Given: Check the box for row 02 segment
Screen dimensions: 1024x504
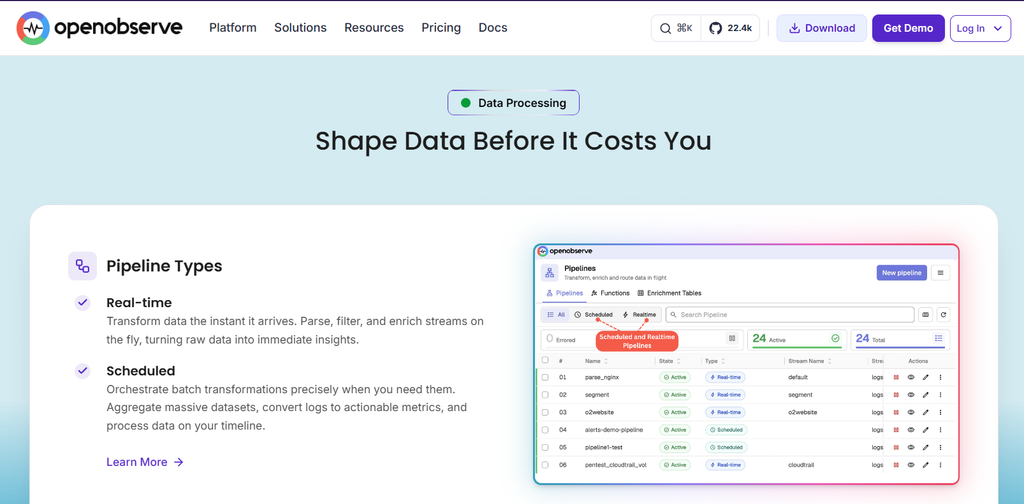Looking at the screenshot, I should pyautogui.click(x=545, y=394).
